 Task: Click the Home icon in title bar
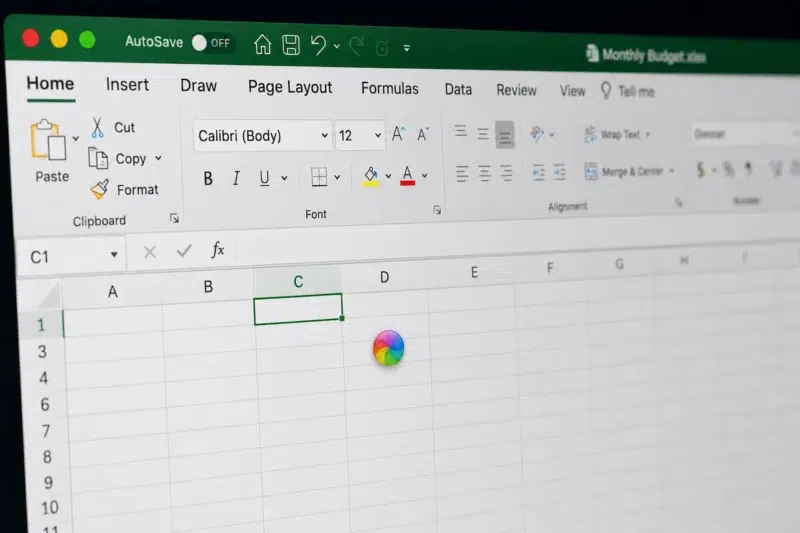point(263,44)
